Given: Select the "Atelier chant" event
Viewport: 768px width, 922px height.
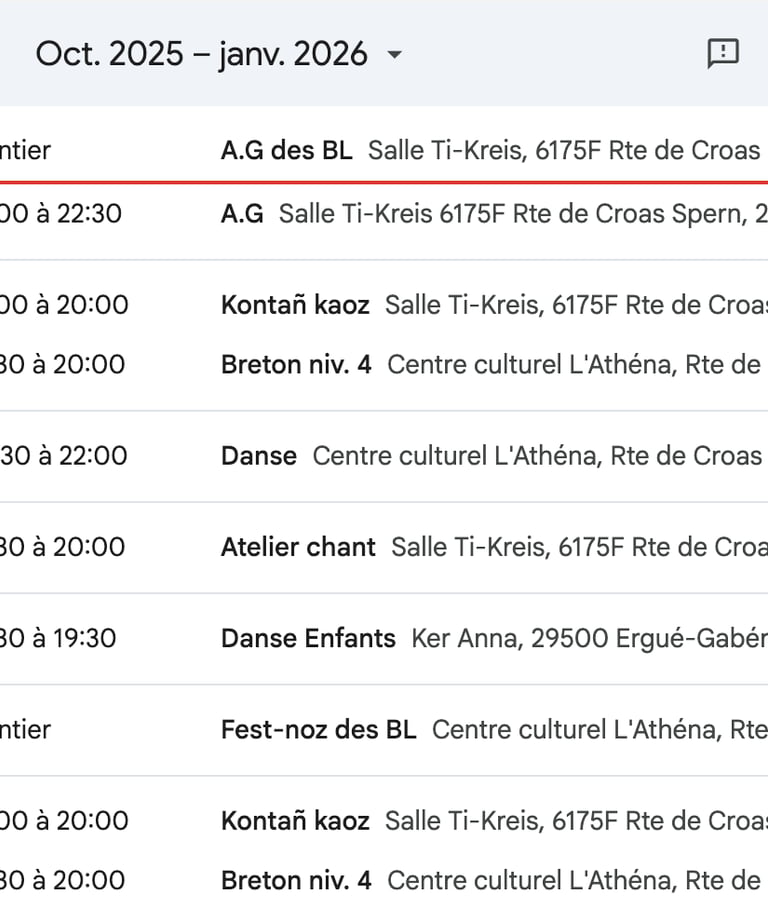Looking at the screenshot, I should 298,547.
